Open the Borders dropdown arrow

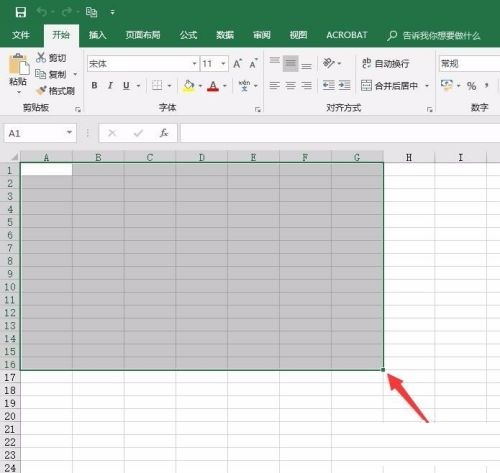coord(169,86)
